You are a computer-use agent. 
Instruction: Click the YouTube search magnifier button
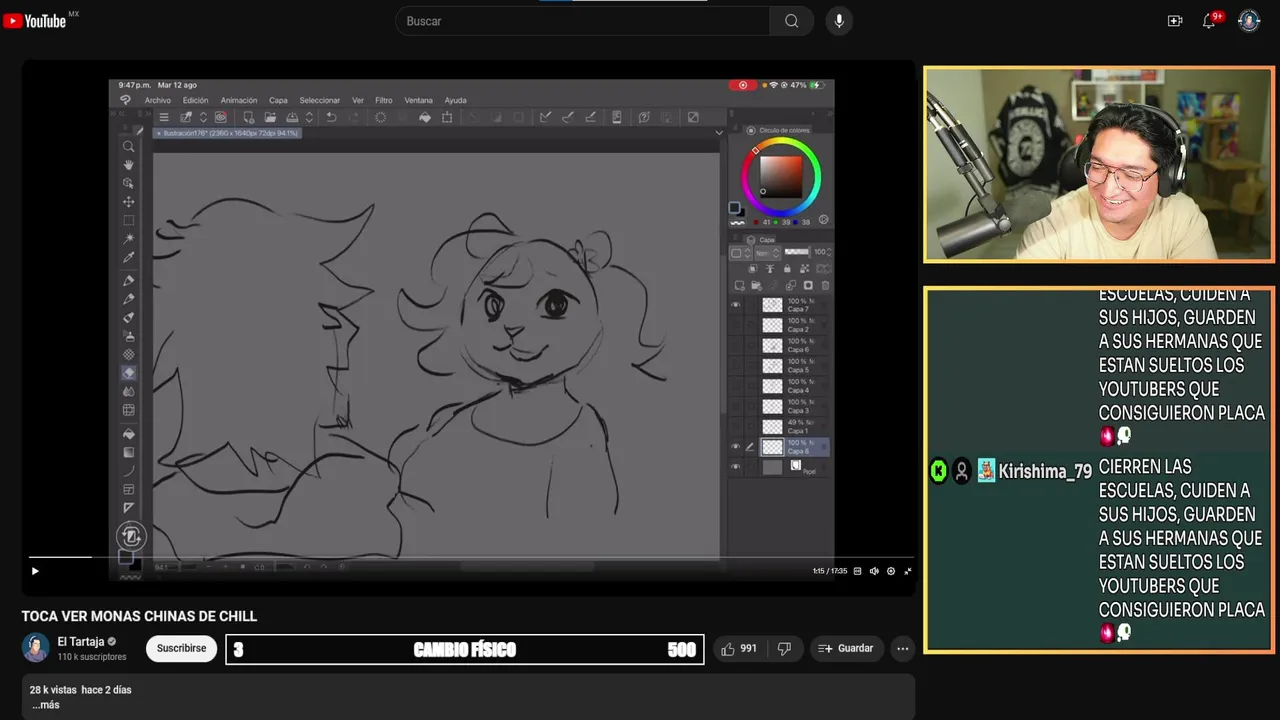(791, 21)
